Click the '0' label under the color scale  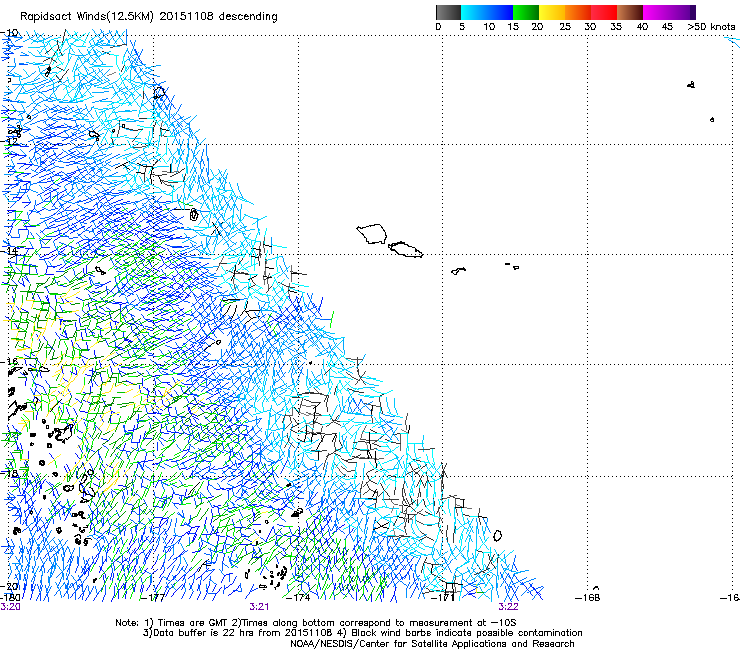438,27
